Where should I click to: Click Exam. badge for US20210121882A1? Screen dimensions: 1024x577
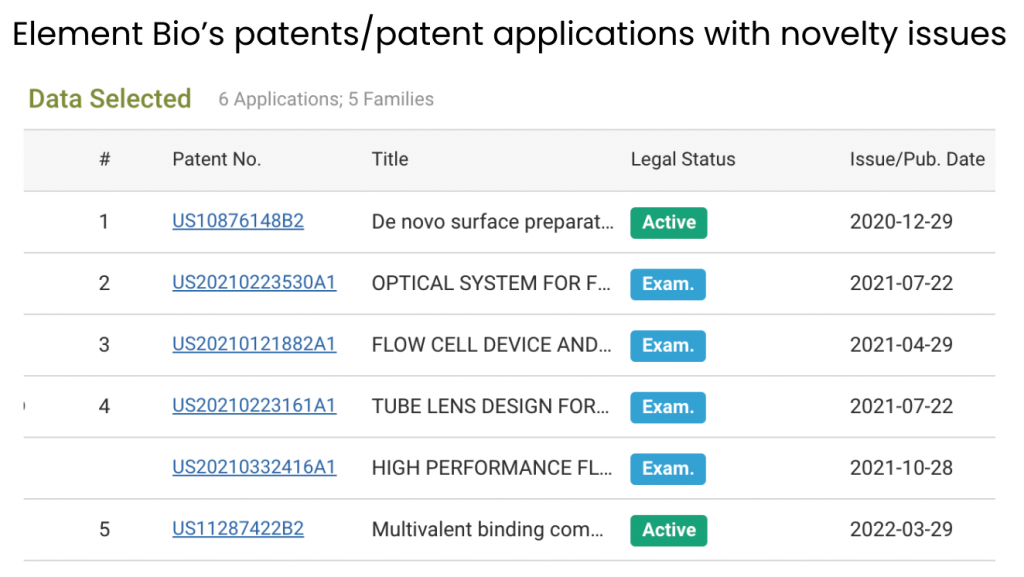click(x=668, y=345)
